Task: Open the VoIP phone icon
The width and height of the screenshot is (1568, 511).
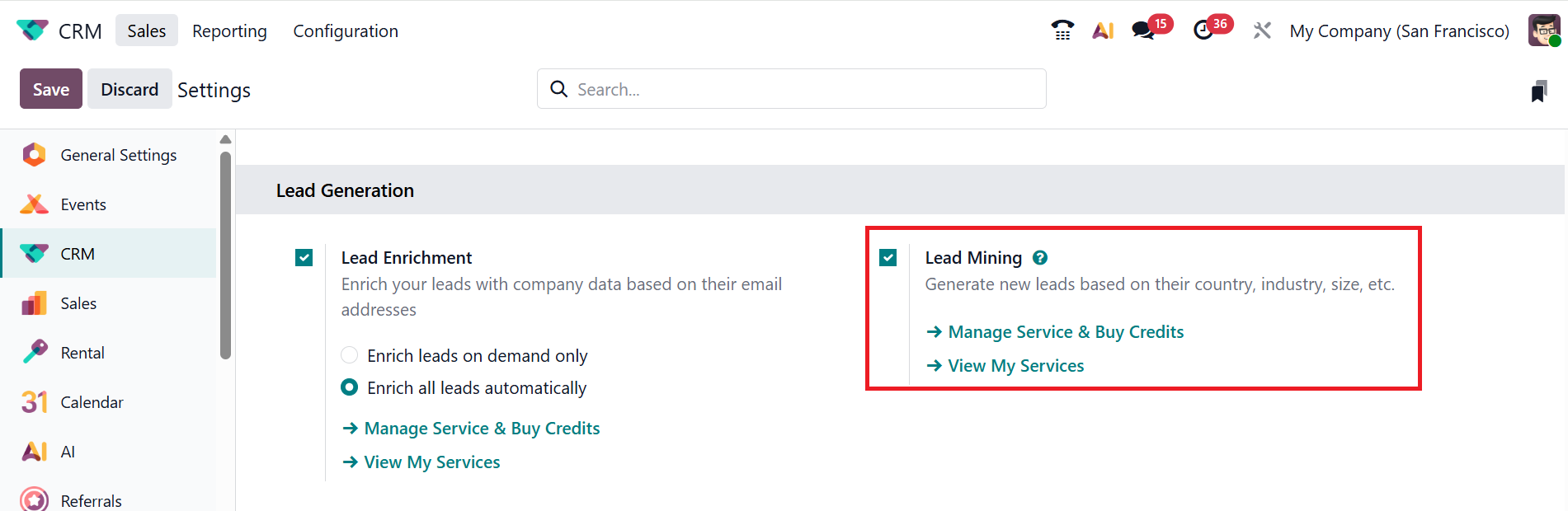Action: pos(1062,30)
